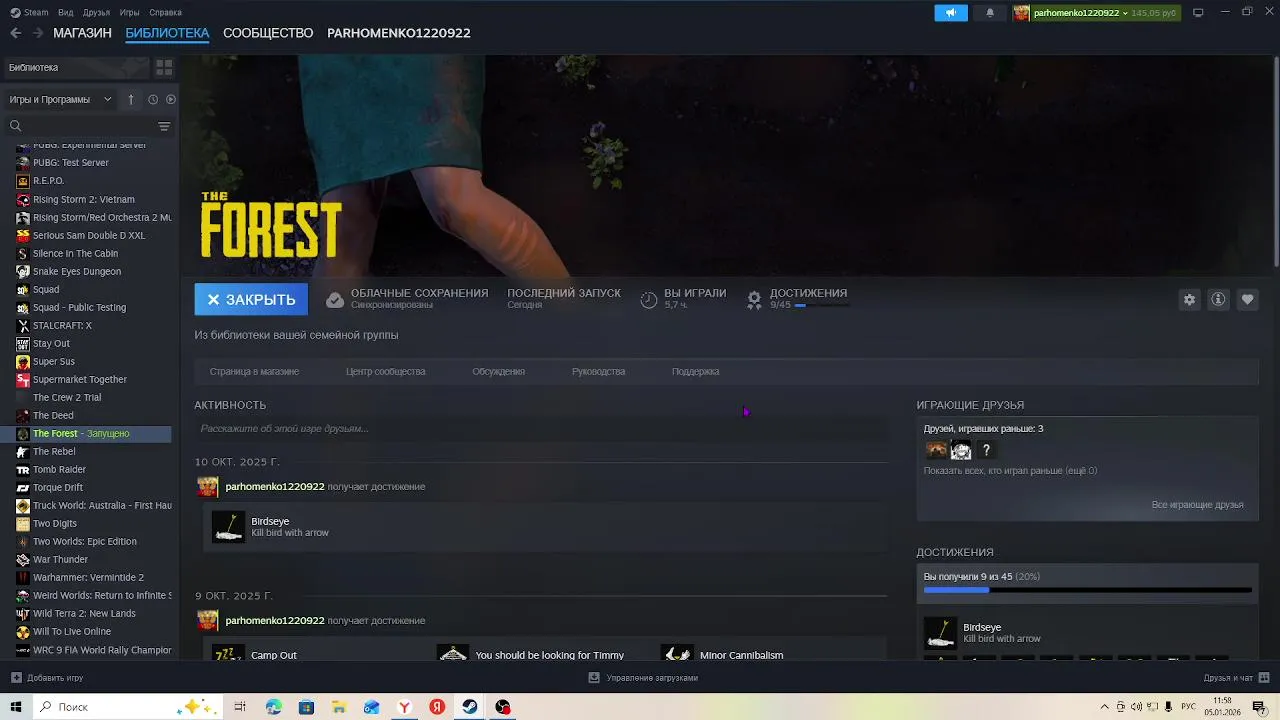Open Windows Start menu
This screenshot has height=720, width=1280.
16,707
